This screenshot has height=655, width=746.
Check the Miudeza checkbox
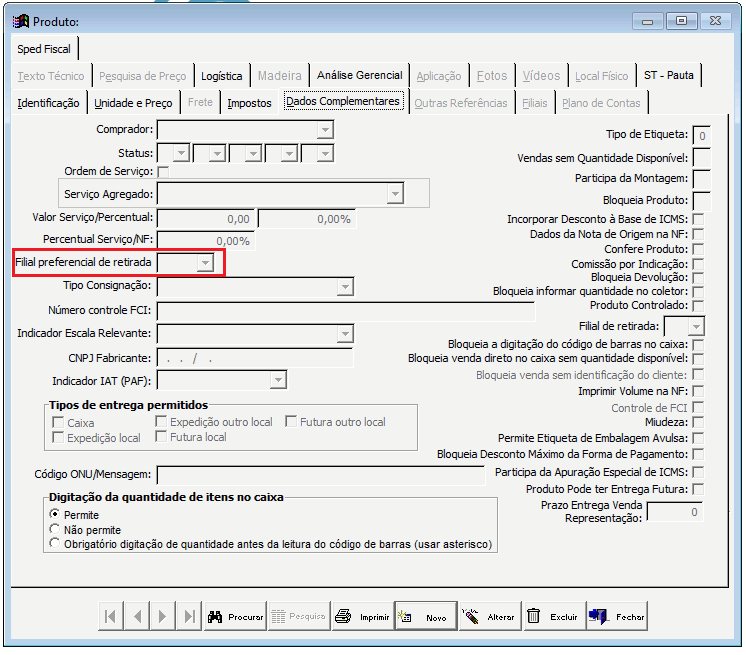tap(698, 422)
